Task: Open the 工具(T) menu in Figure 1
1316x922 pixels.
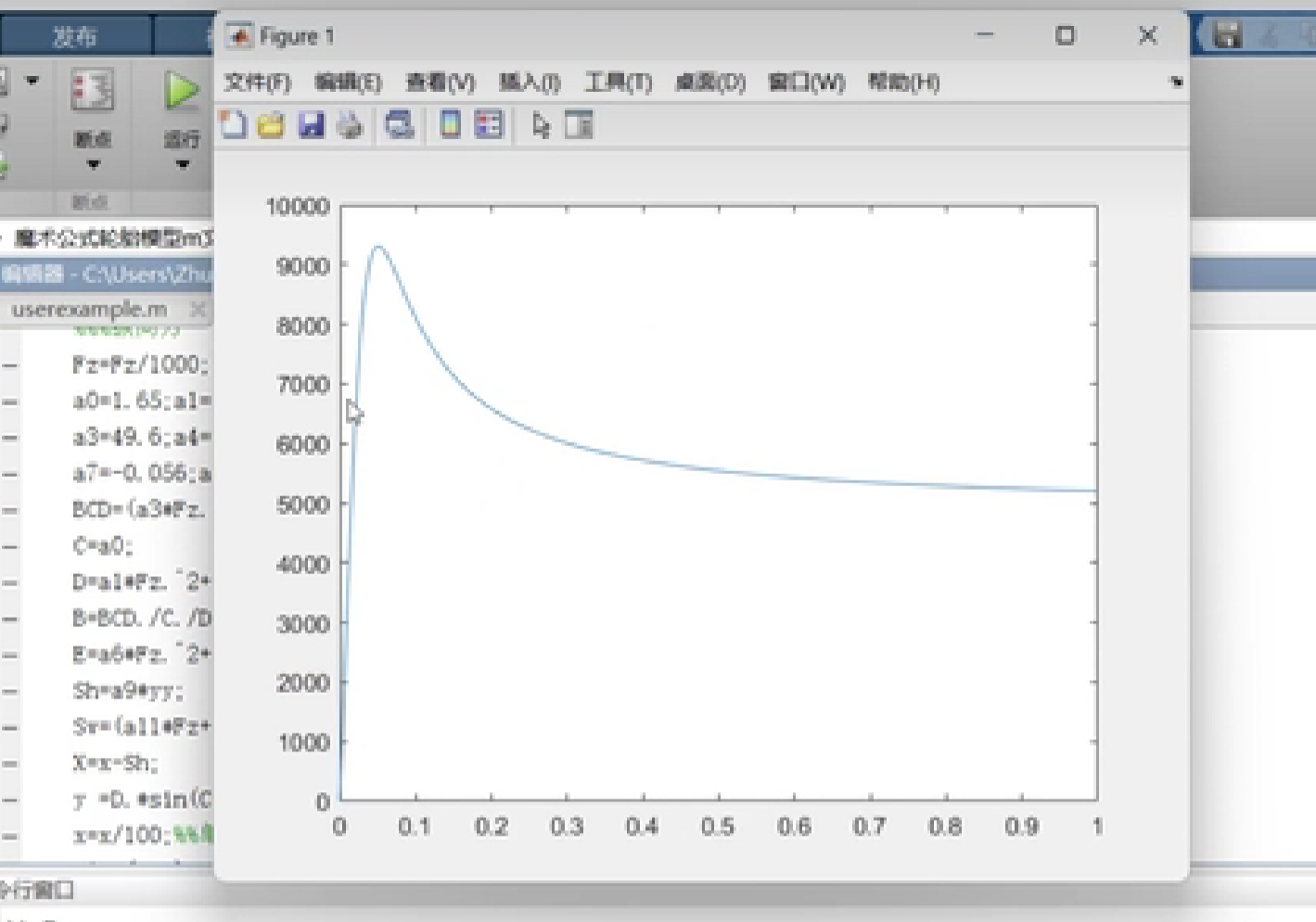Action: pos(618,83)
